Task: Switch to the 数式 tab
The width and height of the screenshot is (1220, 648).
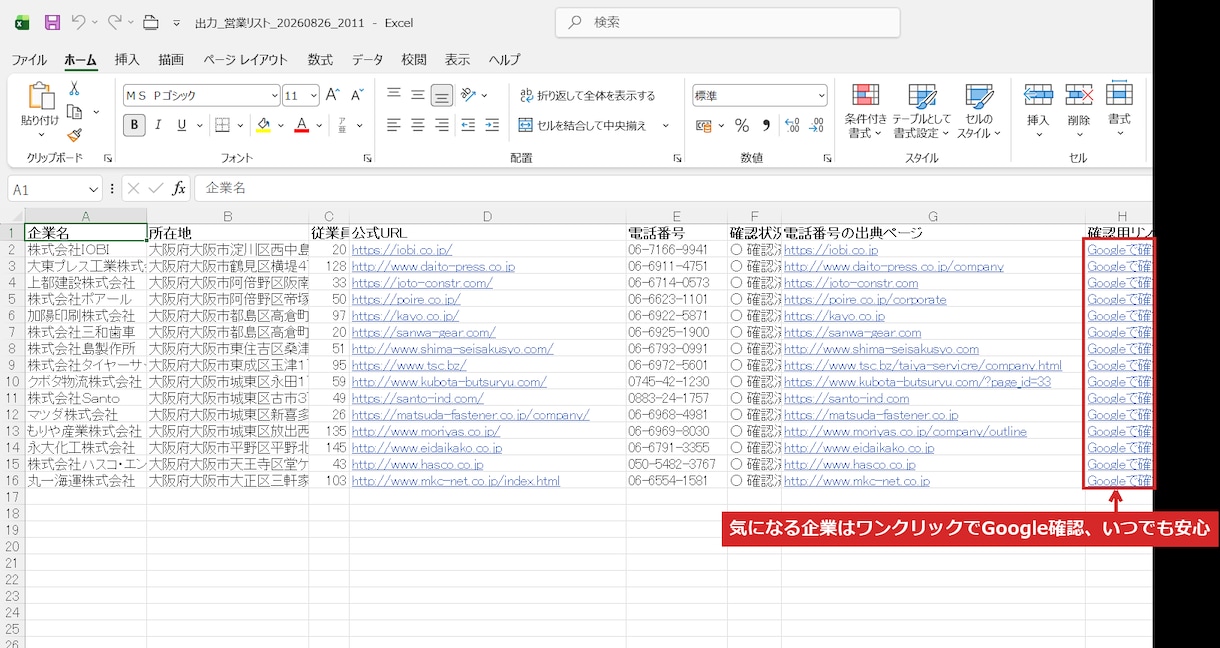Action: [x=320, y=60]
